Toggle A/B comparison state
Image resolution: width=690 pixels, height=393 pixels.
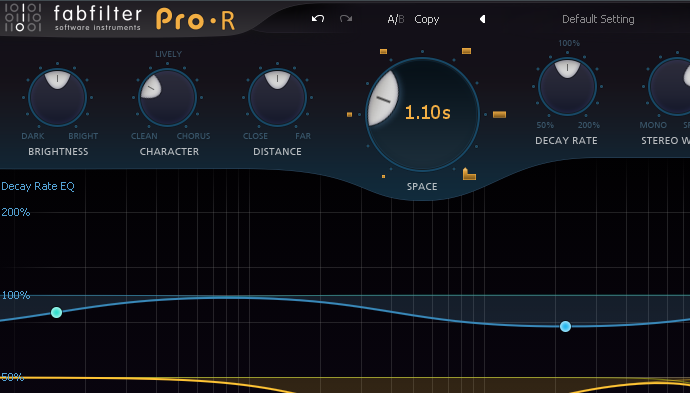395,19
